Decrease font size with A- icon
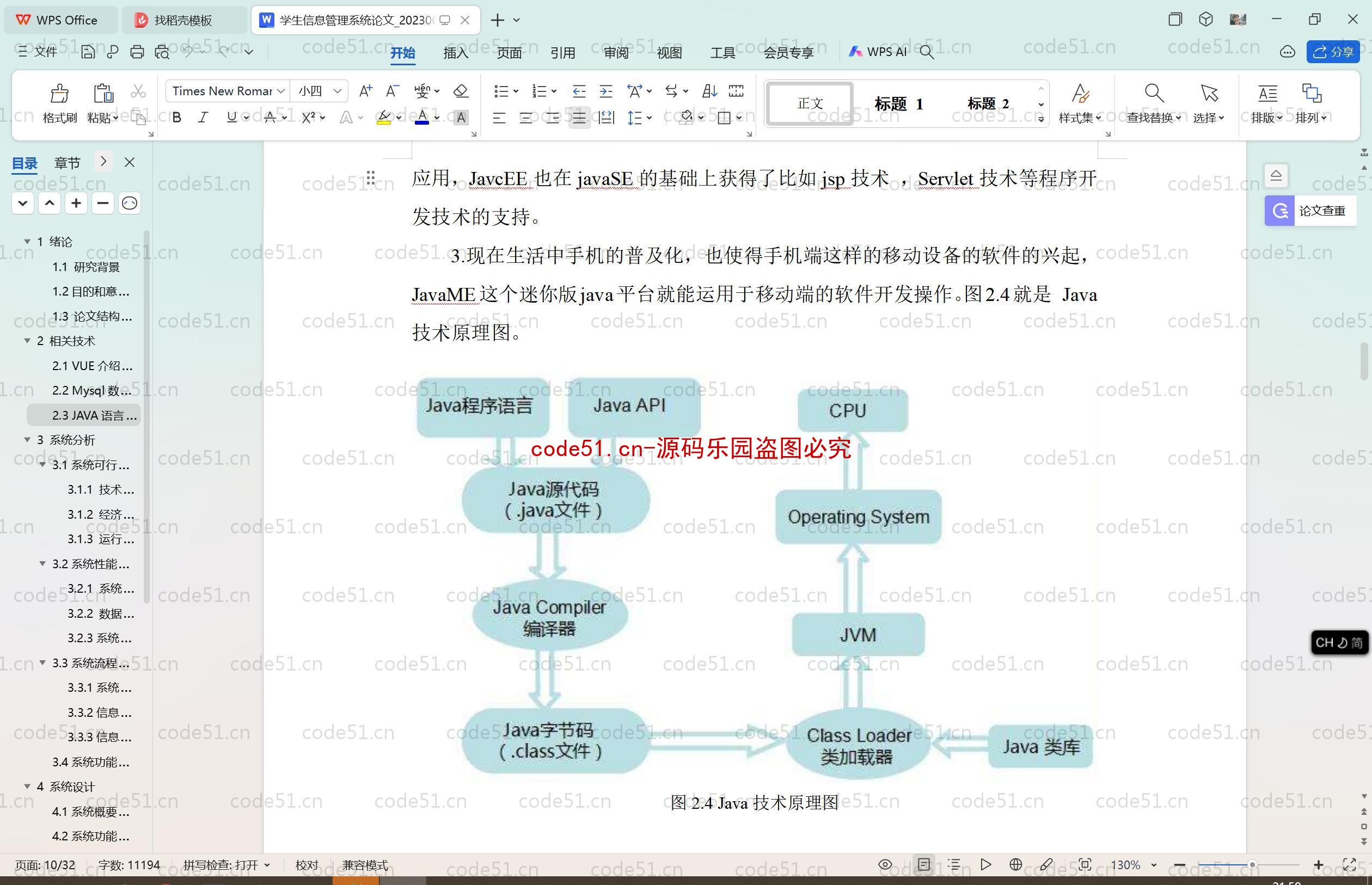 pyautogui.click(x=392, y=91)
